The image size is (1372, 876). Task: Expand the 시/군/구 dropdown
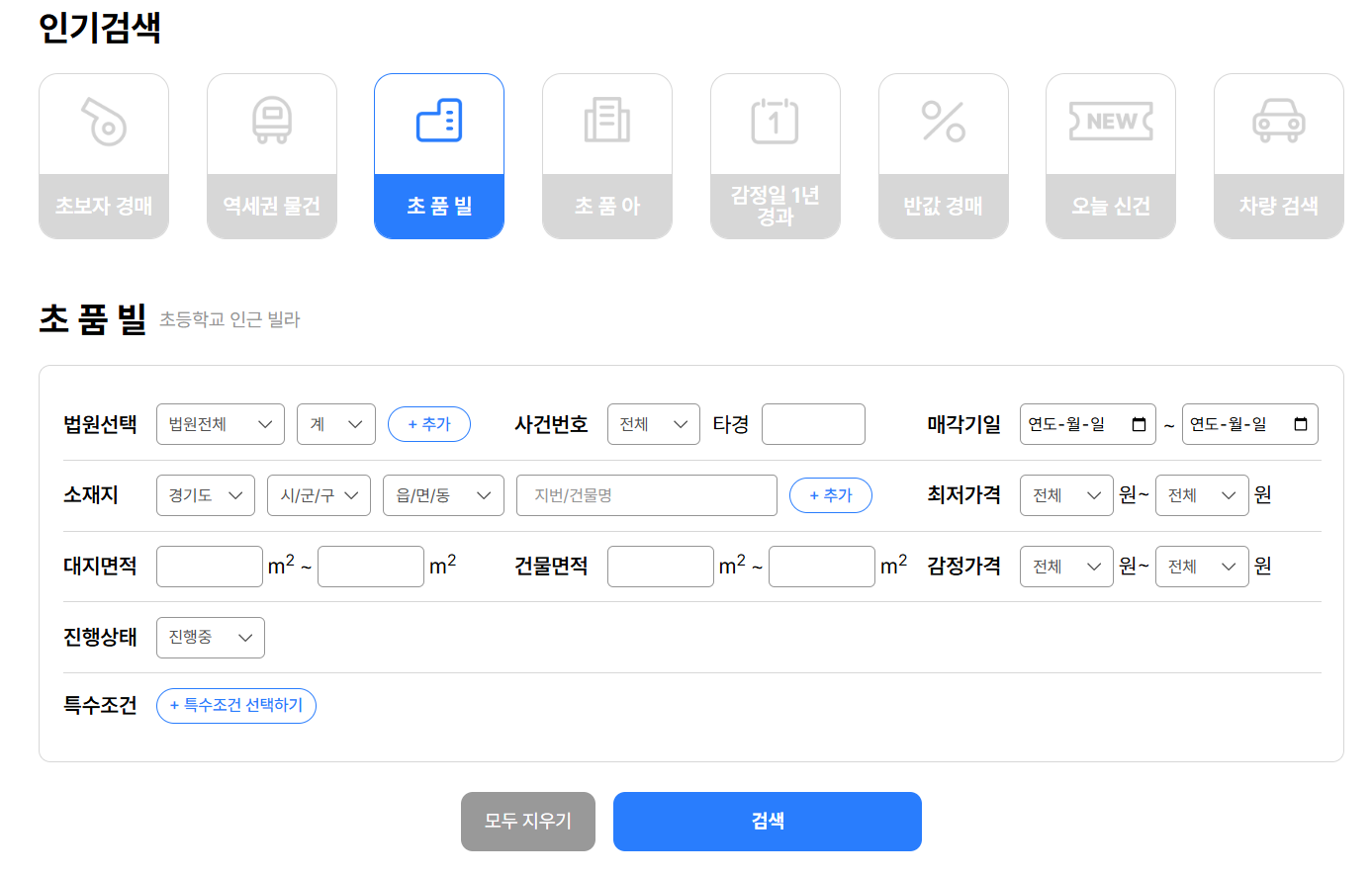pos(319,495)
